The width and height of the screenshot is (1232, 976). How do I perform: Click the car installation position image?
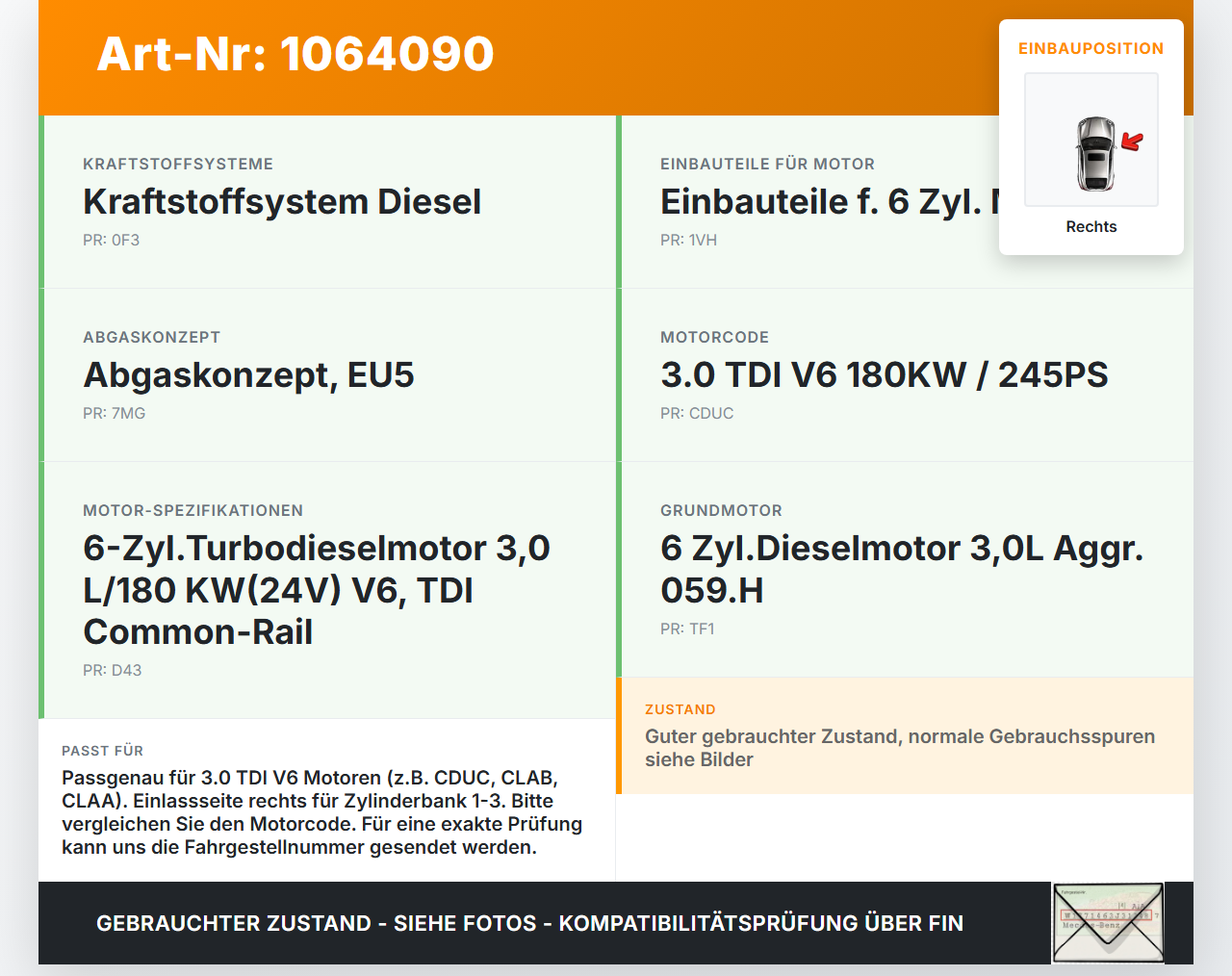(x=1091, y=140)
